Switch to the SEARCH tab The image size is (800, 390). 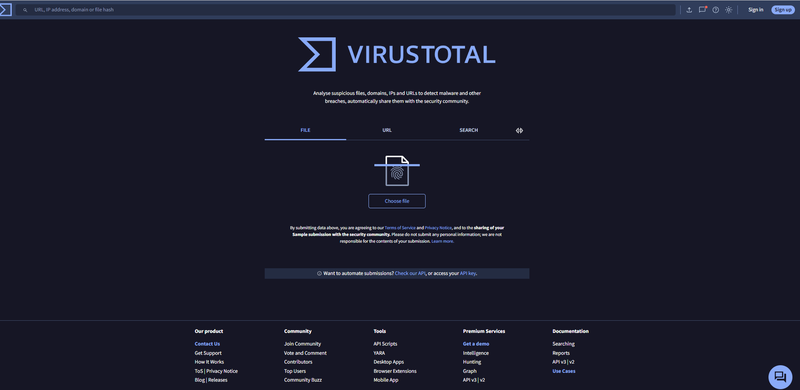coord(468,130)
